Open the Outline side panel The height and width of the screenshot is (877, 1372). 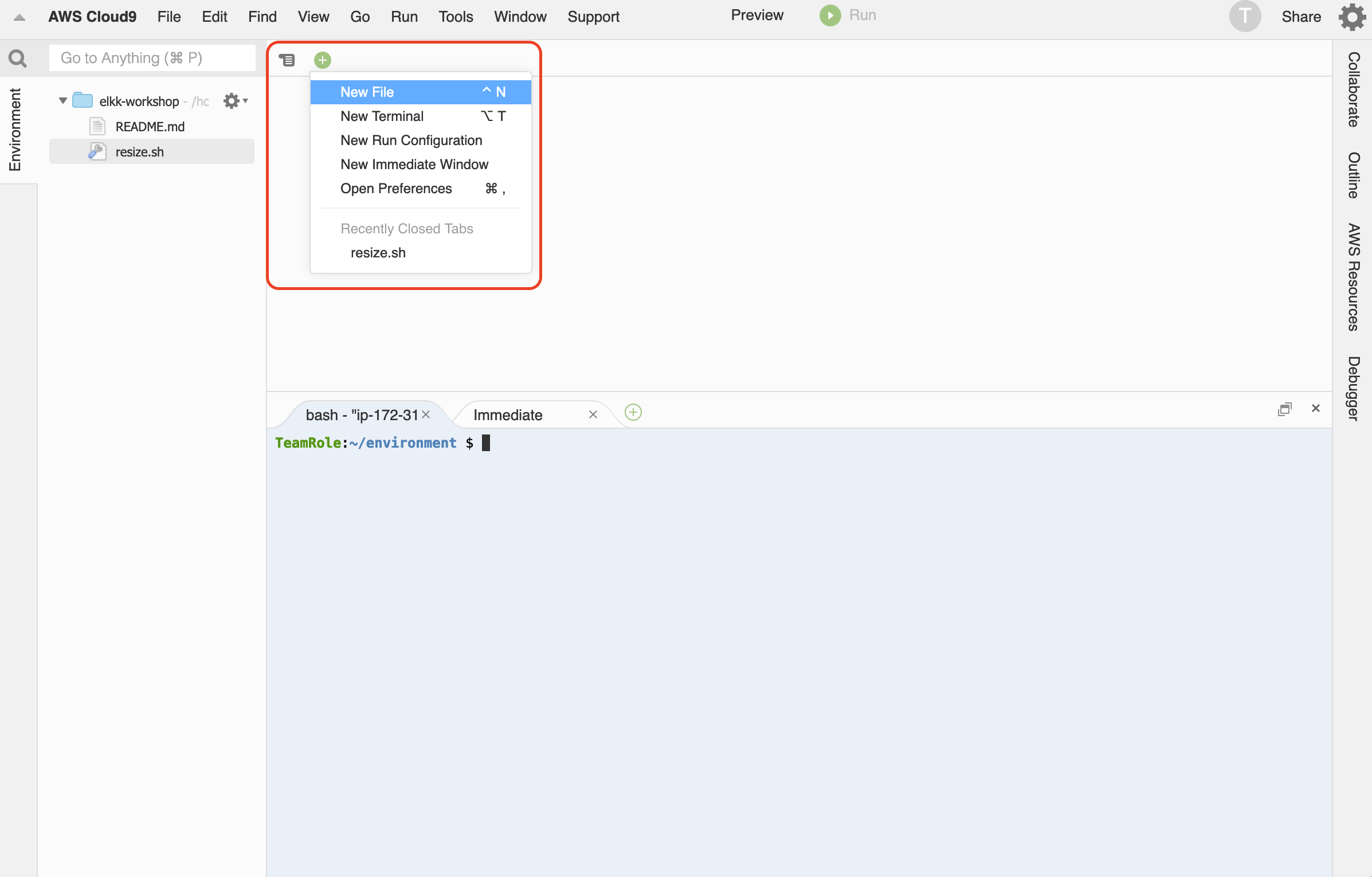pos(1353,175)
